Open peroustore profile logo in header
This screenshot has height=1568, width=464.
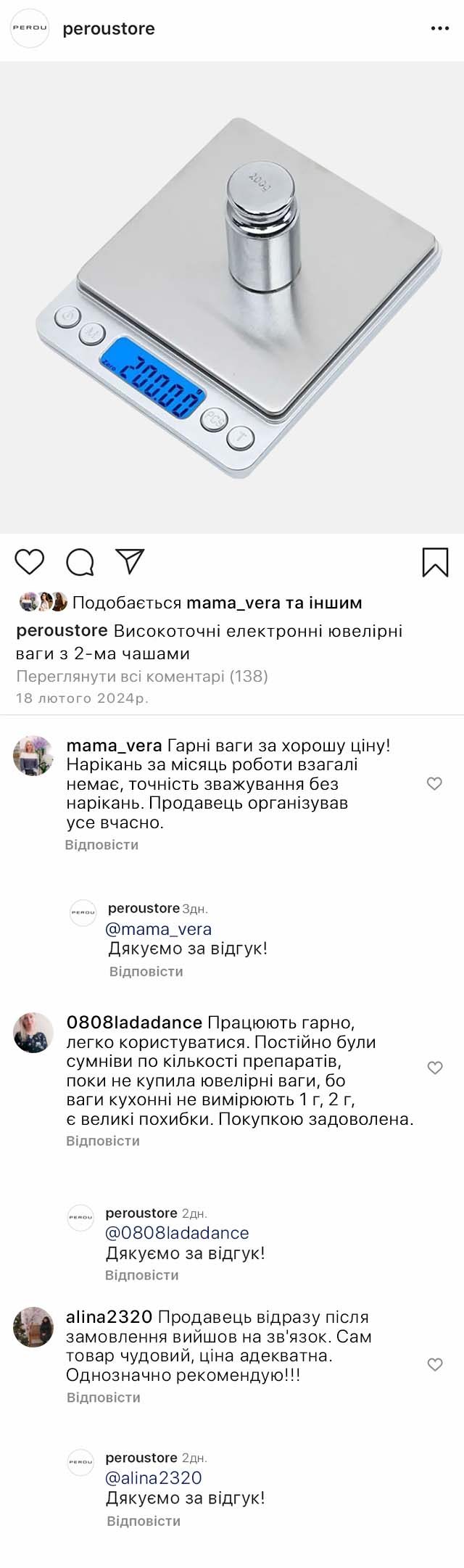[30, 28]
